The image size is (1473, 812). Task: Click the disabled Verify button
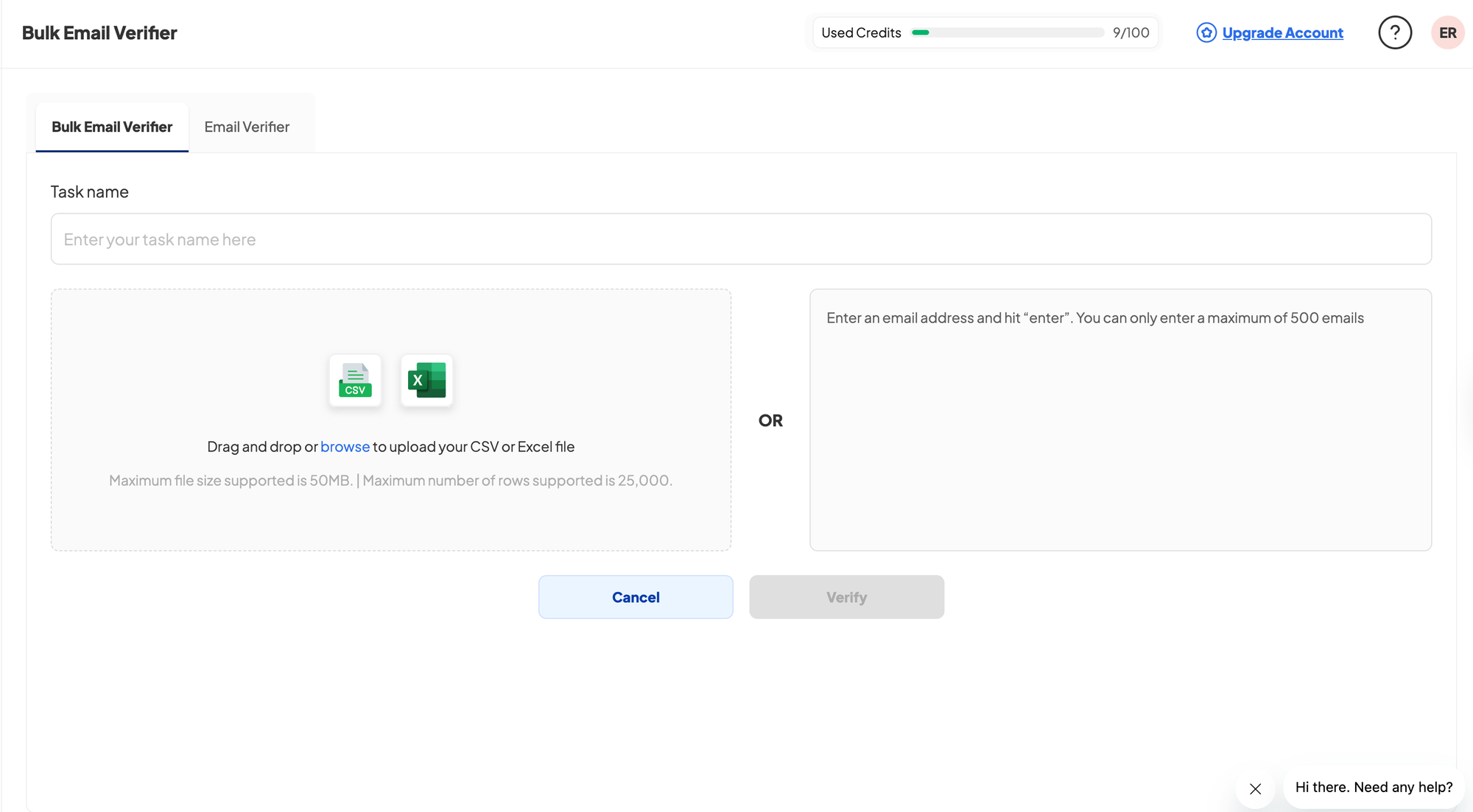click(846, 597)
